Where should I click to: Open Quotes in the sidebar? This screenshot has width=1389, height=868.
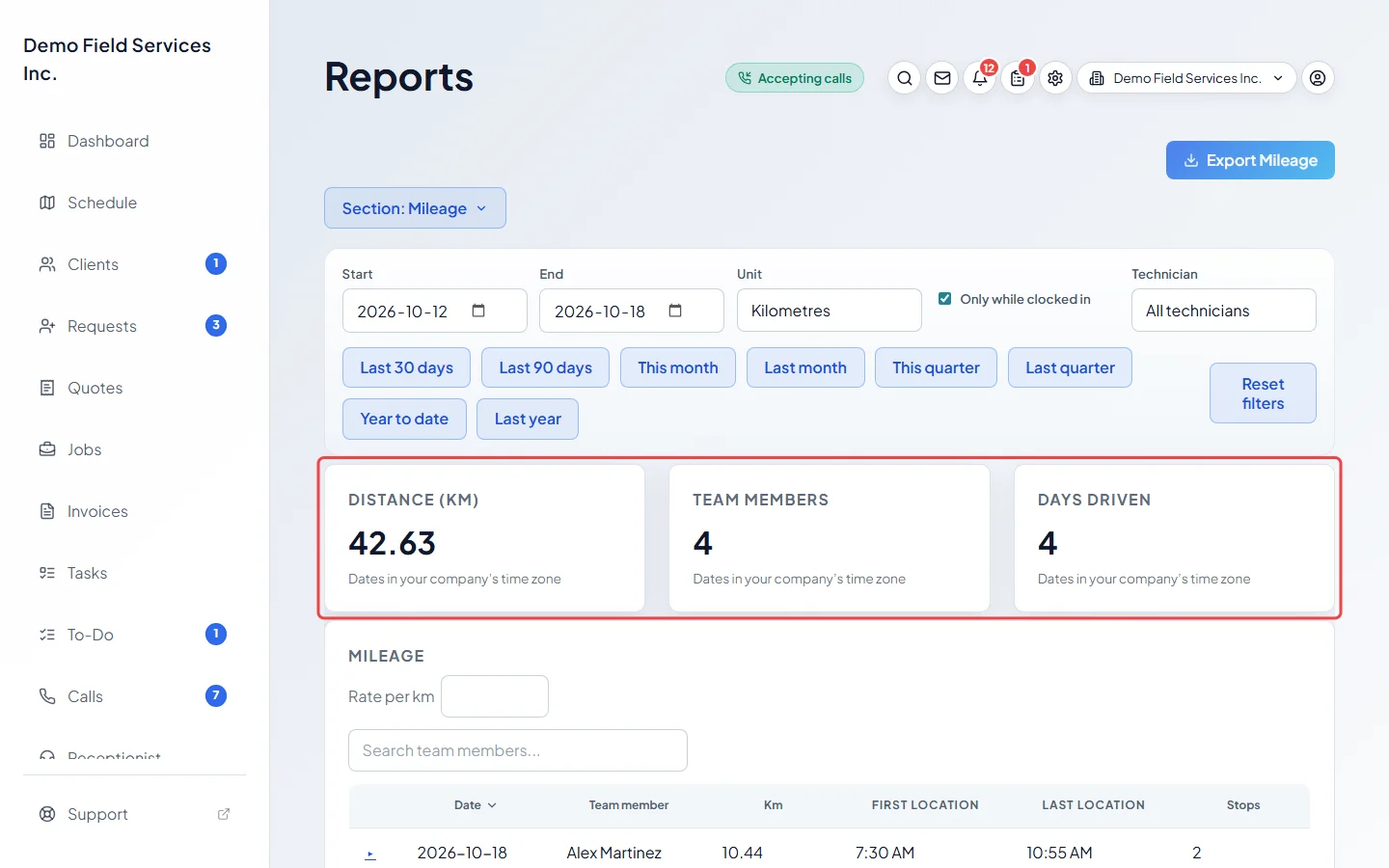(135, 388)
